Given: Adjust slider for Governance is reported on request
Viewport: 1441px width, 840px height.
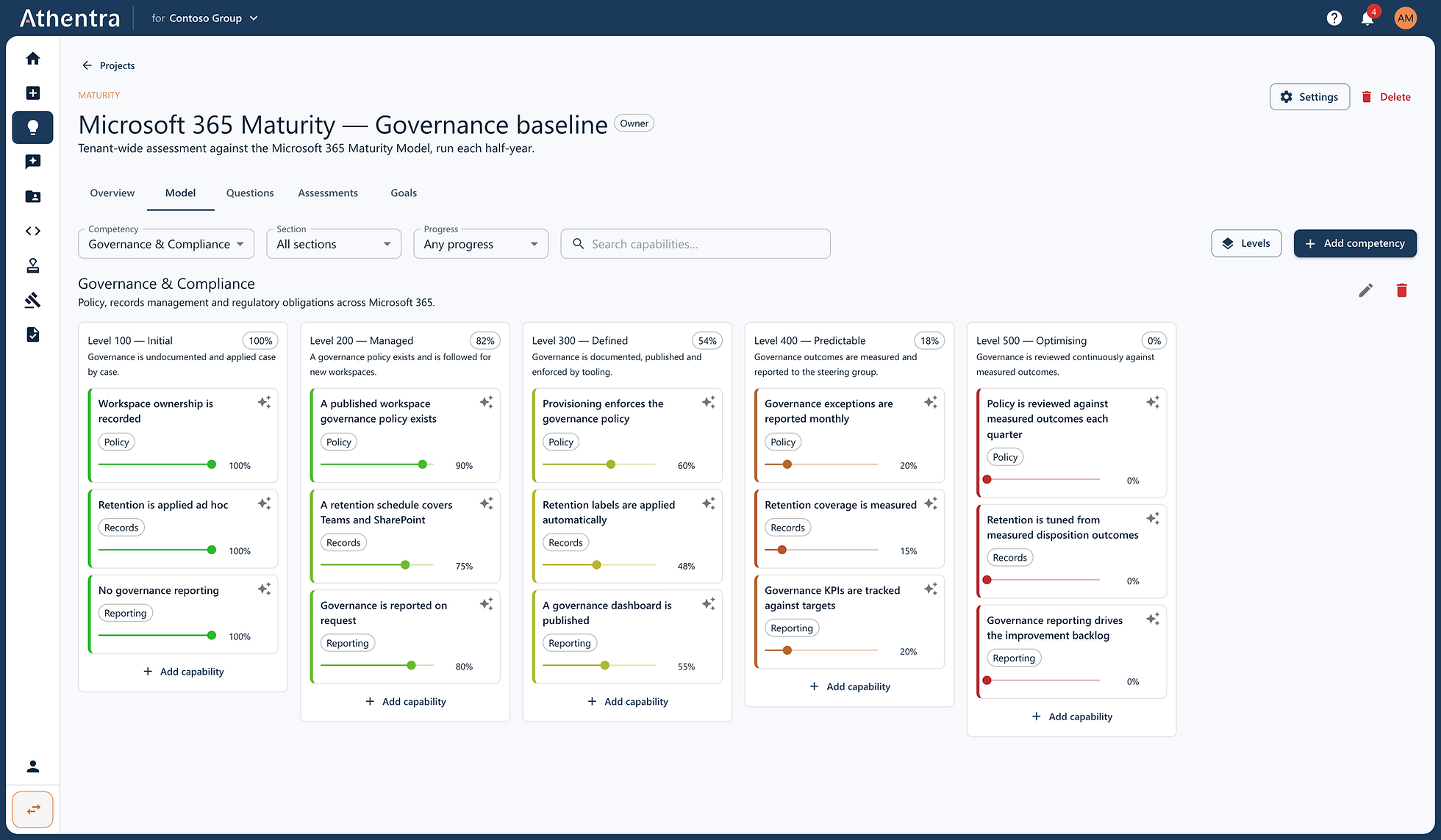Looking at the screenshot, I should [377, 665].
